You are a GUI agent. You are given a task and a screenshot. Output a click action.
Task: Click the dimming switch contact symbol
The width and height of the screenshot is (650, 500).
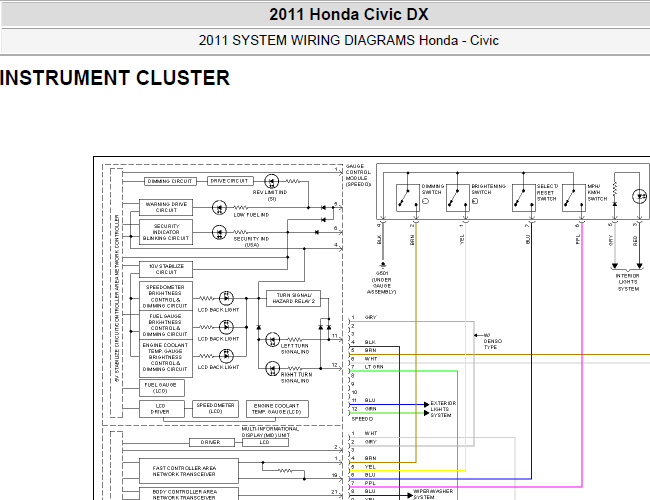pos(407,198)
